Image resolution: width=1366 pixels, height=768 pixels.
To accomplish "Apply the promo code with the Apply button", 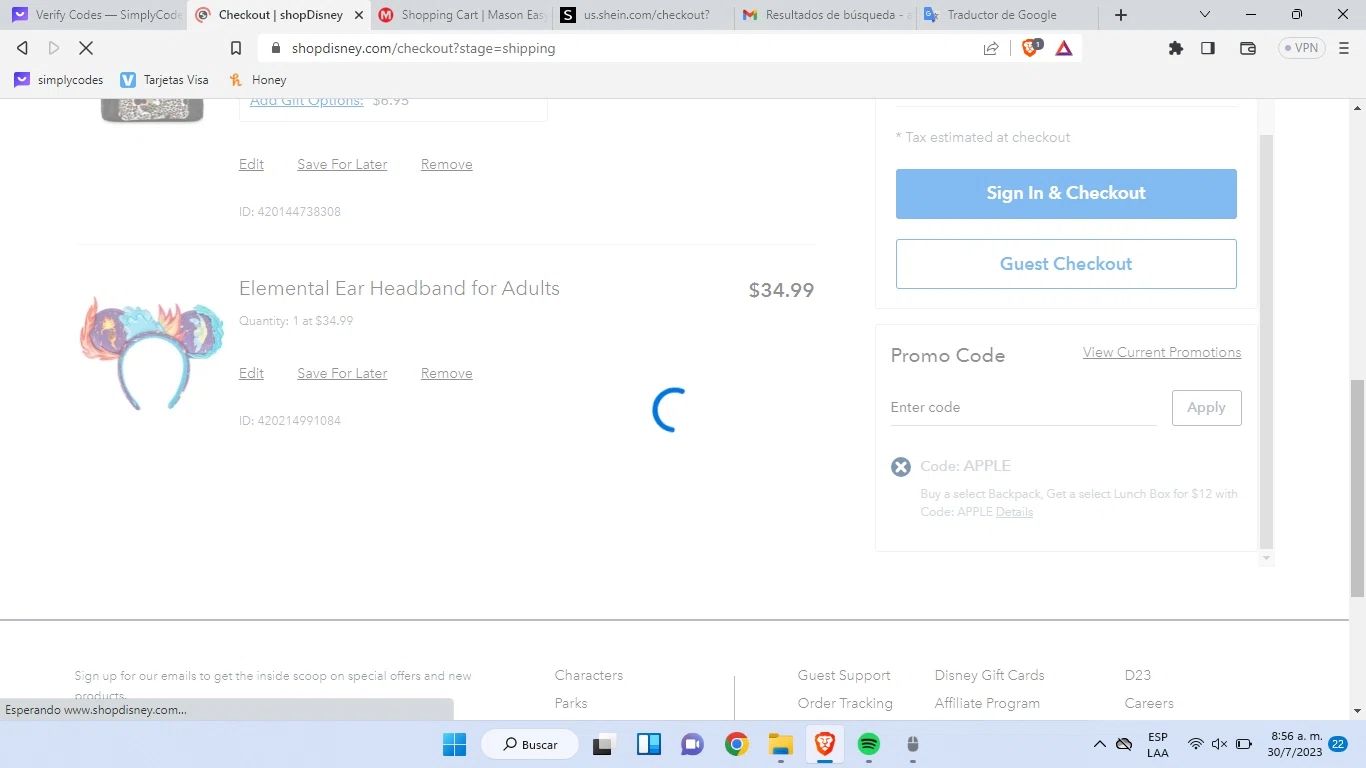I will click(1206, 407).
